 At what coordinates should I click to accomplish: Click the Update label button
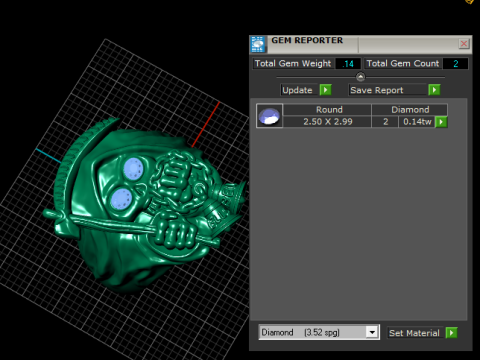pyautogui.click(x=298, y=90)
